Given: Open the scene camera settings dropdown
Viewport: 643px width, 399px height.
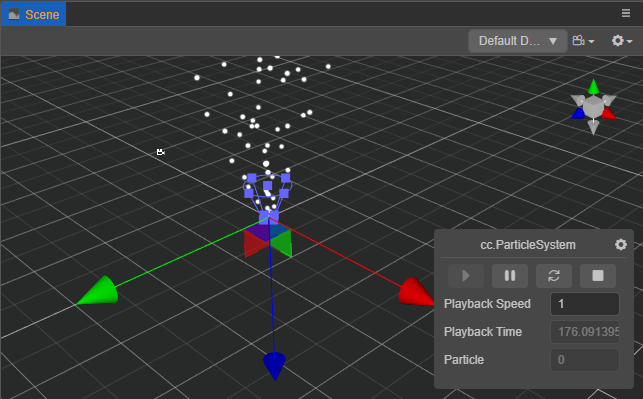Looking at the screenshot, I should [x=583, y=41].
